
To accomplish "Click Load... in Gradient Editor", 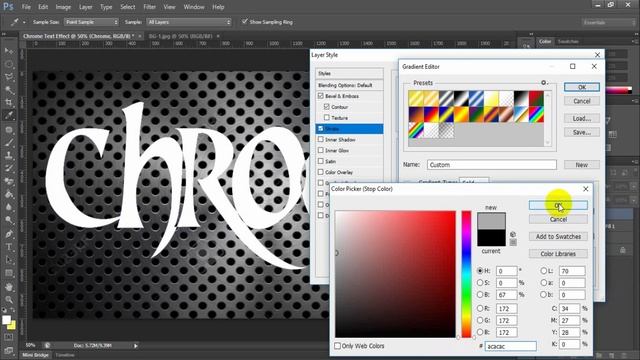I will click(x=582, y=118).
